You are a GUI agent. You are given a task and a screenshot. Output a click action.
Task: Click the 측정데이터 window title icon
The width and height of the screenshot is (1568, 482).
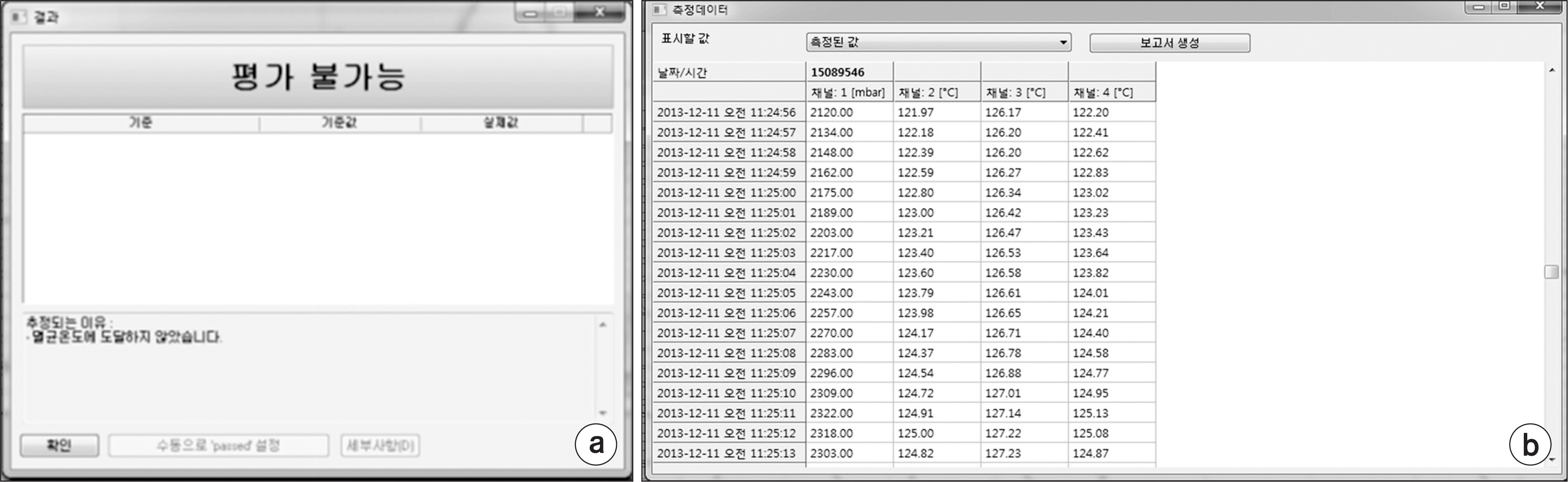(659, 10)
